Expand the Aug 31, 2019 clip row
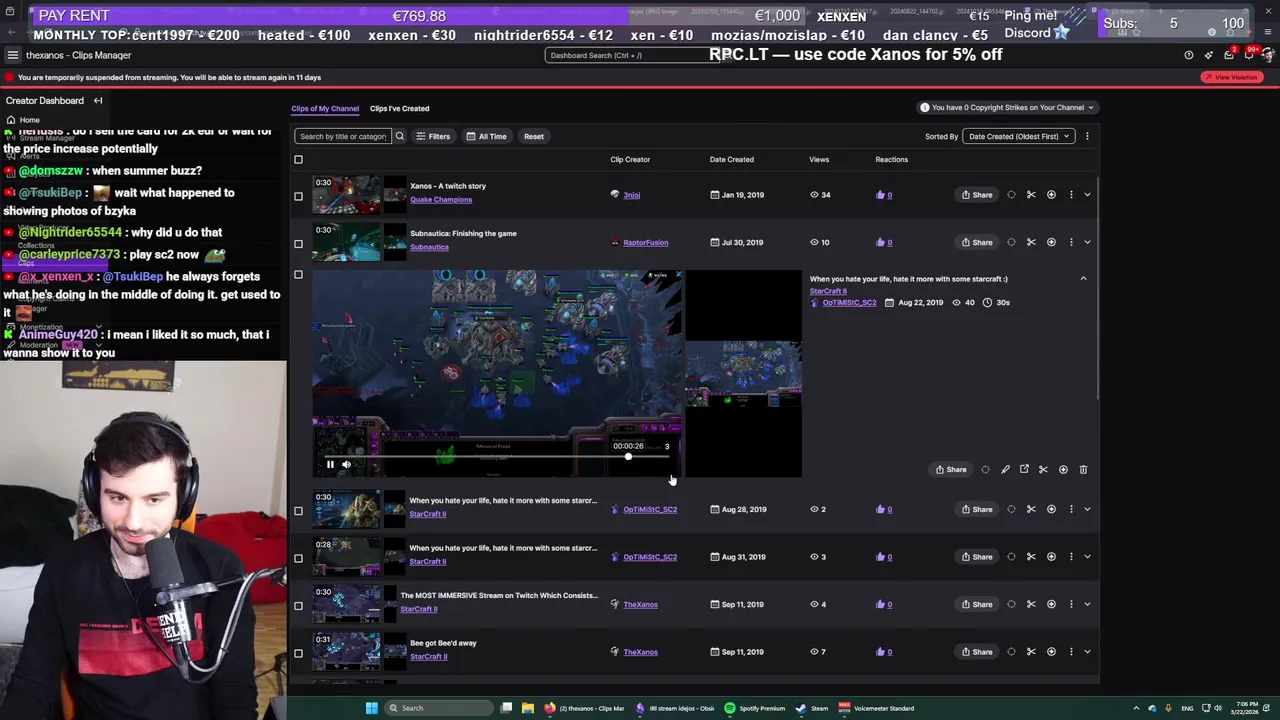The height and width of the screenshot is (720, 1280). [1087, 557]
